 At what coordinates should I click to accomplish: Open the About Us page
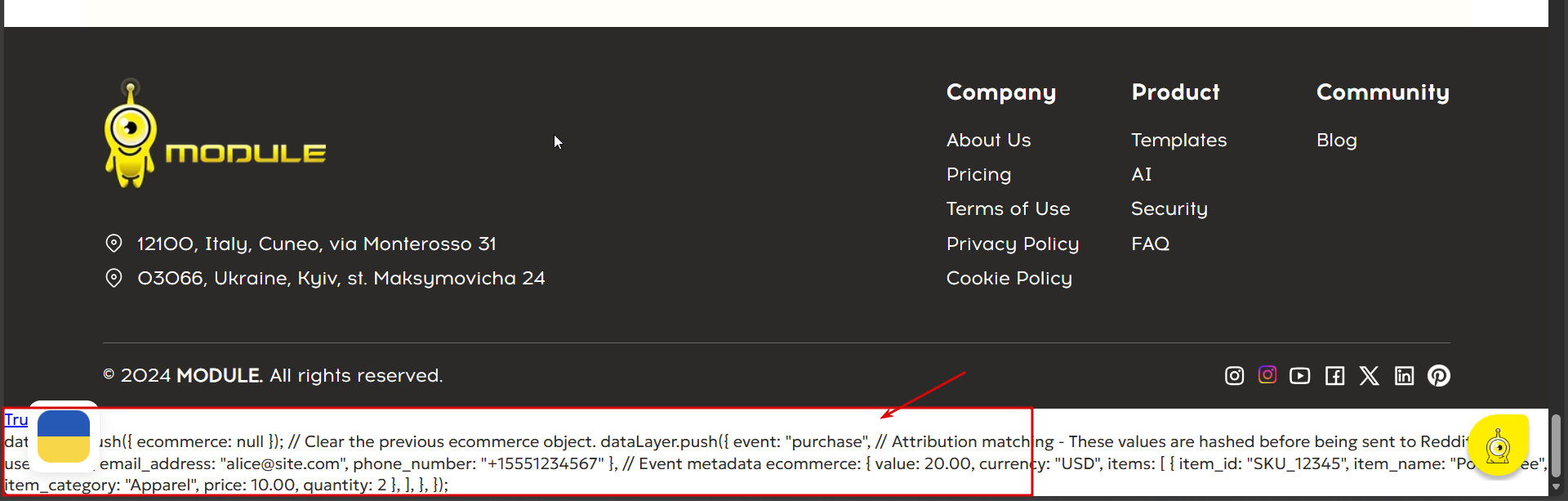tap(988, 141)
